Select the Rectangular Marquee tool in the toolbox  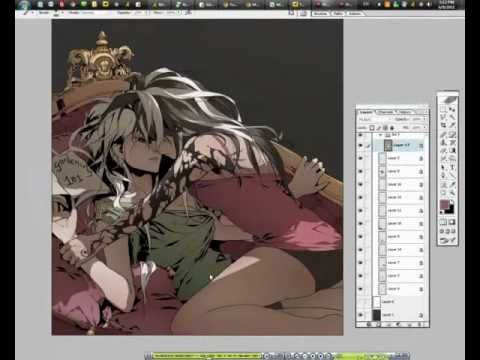point(443,108)
